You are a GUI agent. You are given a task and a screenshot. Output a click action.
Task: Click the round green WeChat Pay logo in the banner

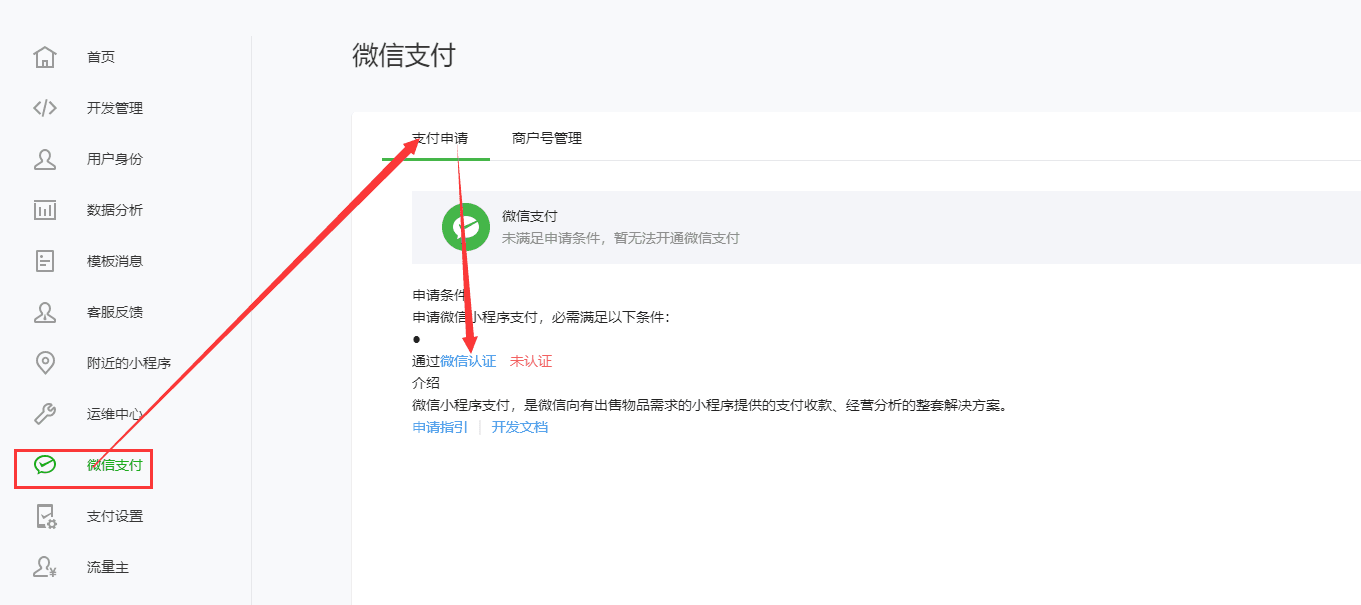click(466, 227)
